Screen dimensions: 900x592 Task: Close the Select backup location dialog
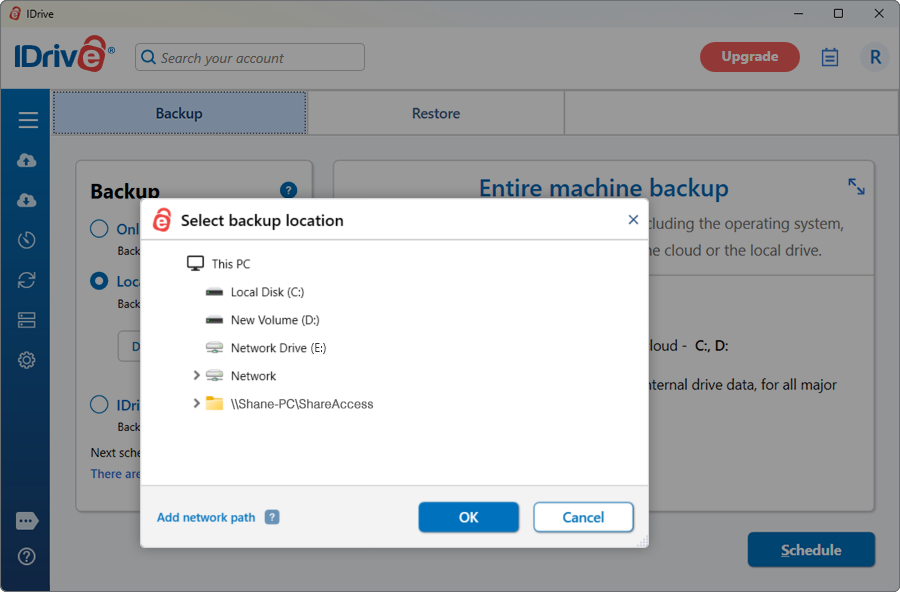[x=633, y=219]
